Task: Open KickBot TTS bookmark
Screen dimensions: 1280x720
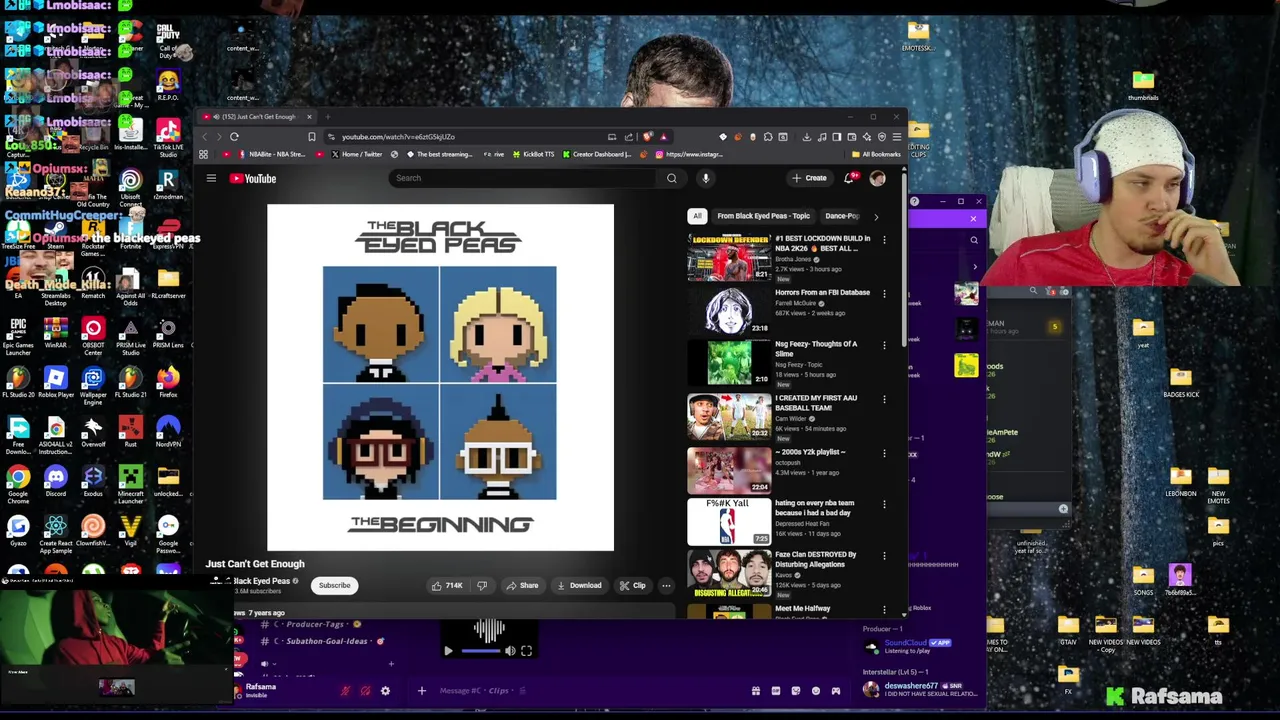Action: coord(533,155)
